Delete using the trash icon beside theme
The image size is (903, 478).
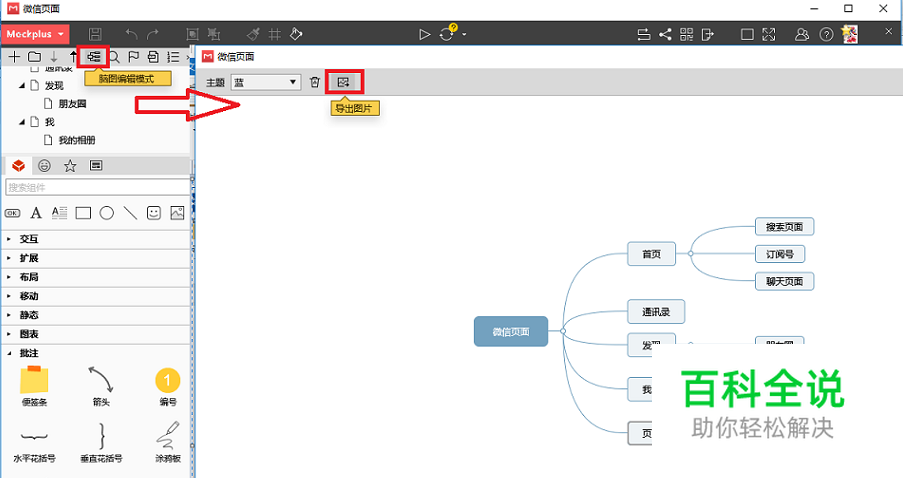(x=315, y=82)
